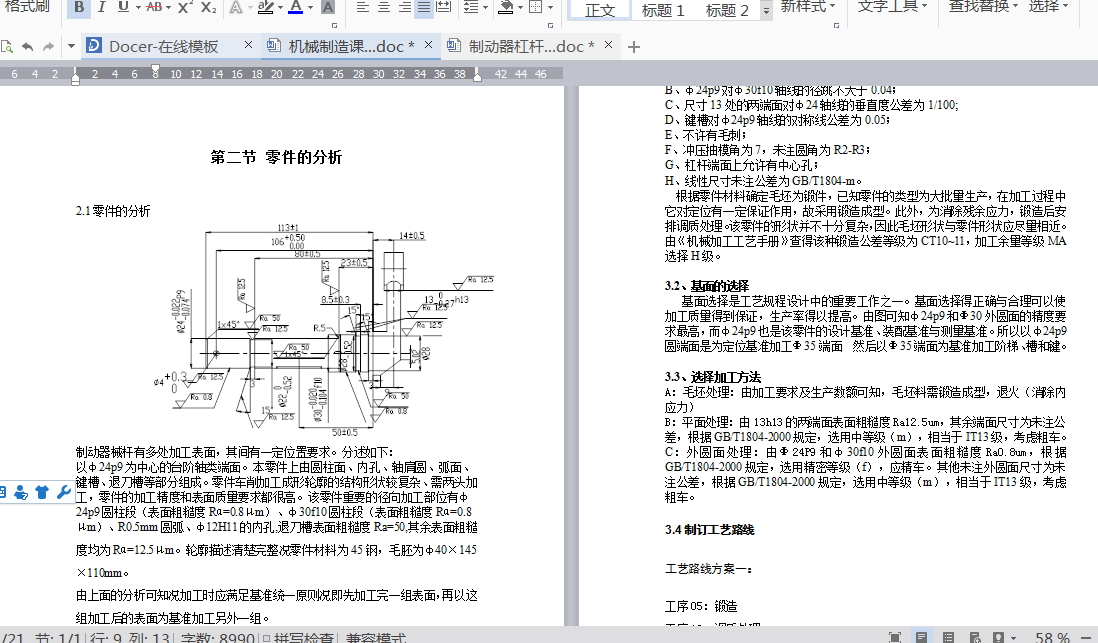Open highlight color dropdown arrow
The width and height of the screenshot is (1098, 643).
pyautogui.click(x=280, y=8)
